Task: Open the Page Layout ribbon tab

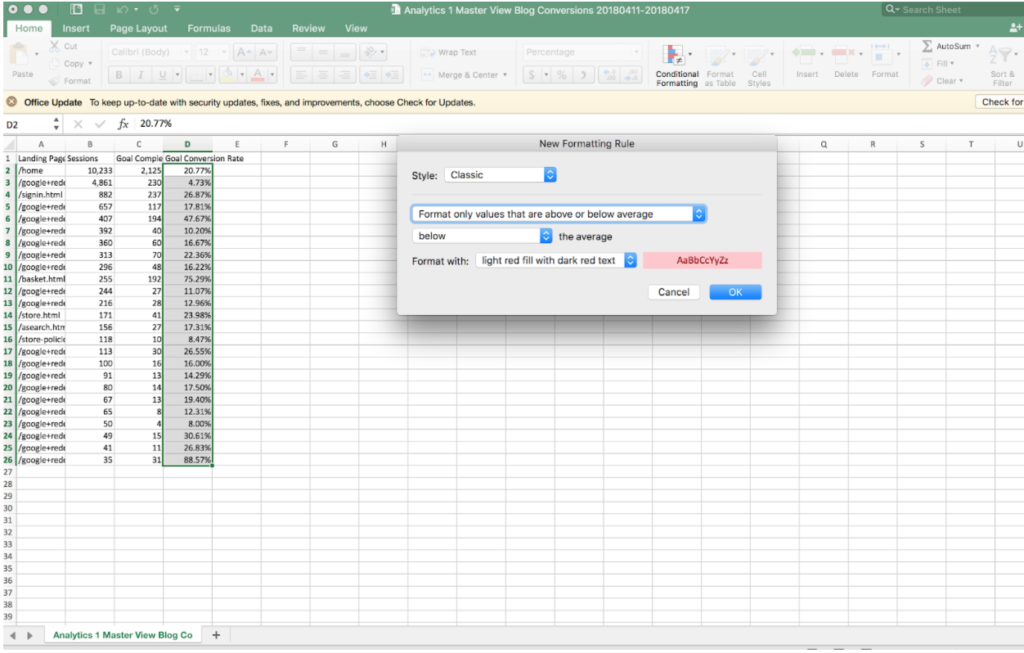Action: pos(138,29)
